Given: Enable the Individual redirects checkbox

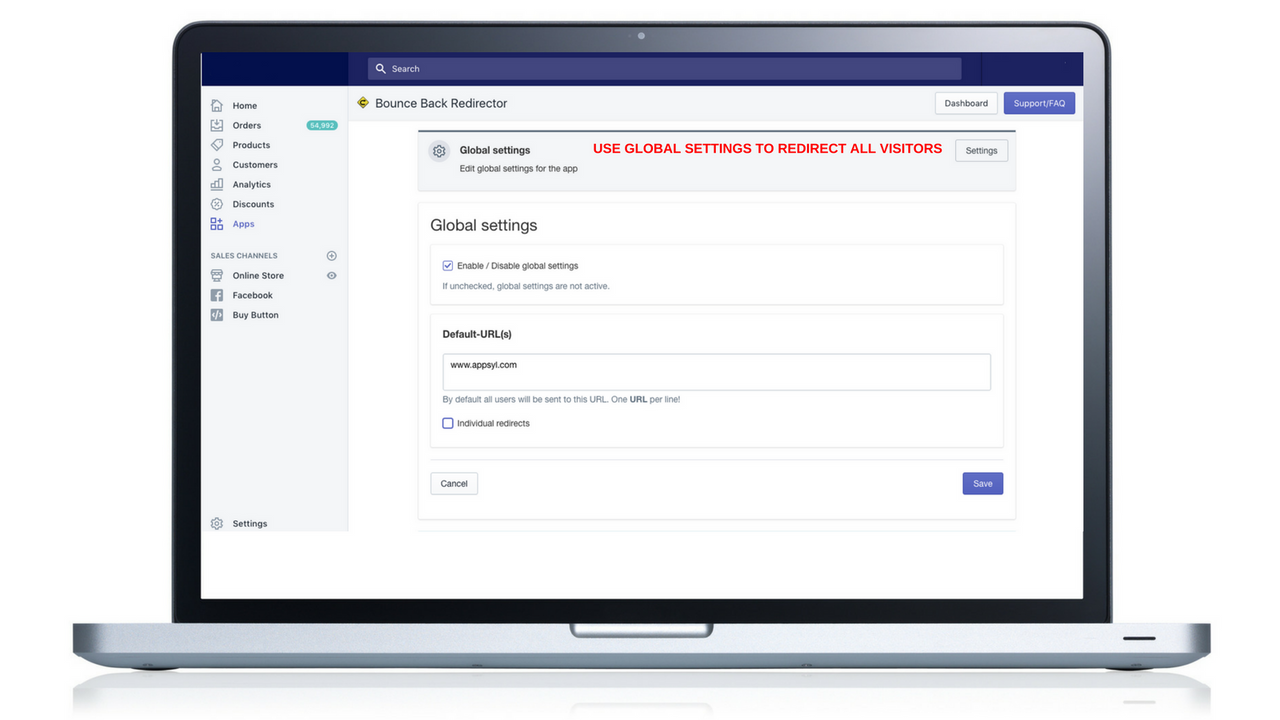Looking at the screenshot, I should point(447,423).
